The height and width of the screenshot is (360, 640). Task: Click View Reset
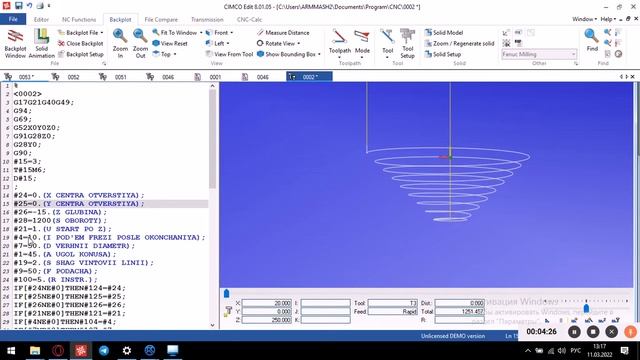[x=170, y=43]
